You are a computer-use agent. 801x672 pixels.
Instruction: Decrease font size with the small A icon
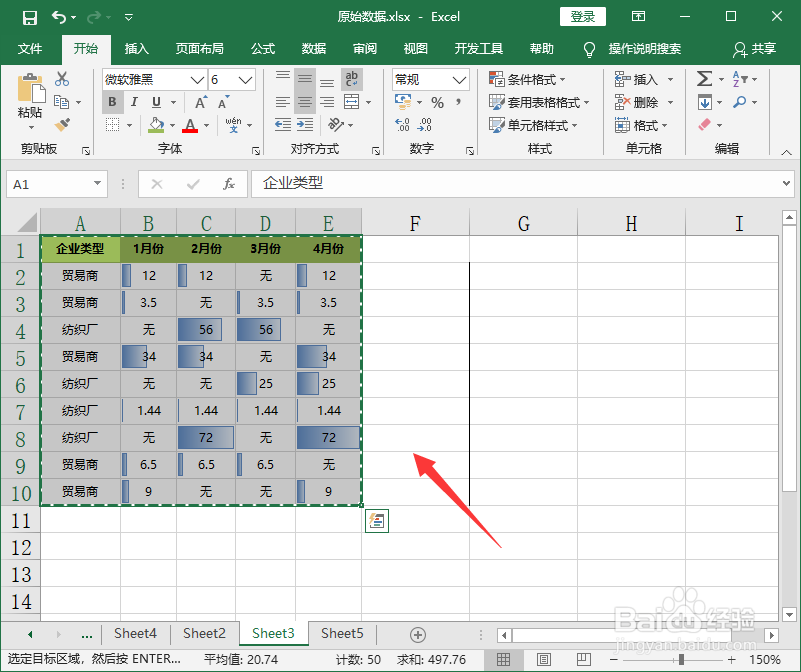223,102
